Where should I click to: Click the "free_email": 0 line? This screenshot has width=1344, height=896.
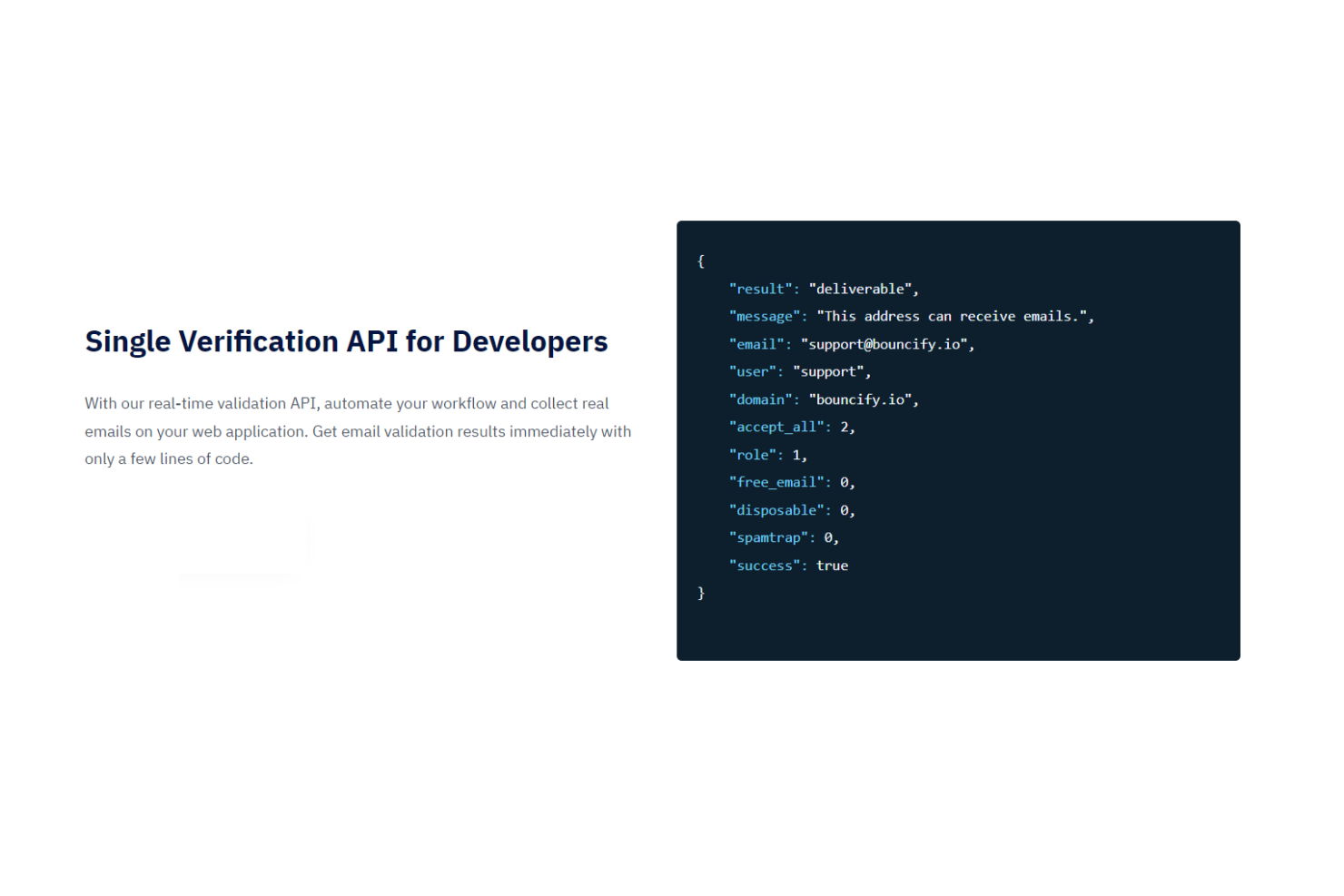tap(792, 482)
